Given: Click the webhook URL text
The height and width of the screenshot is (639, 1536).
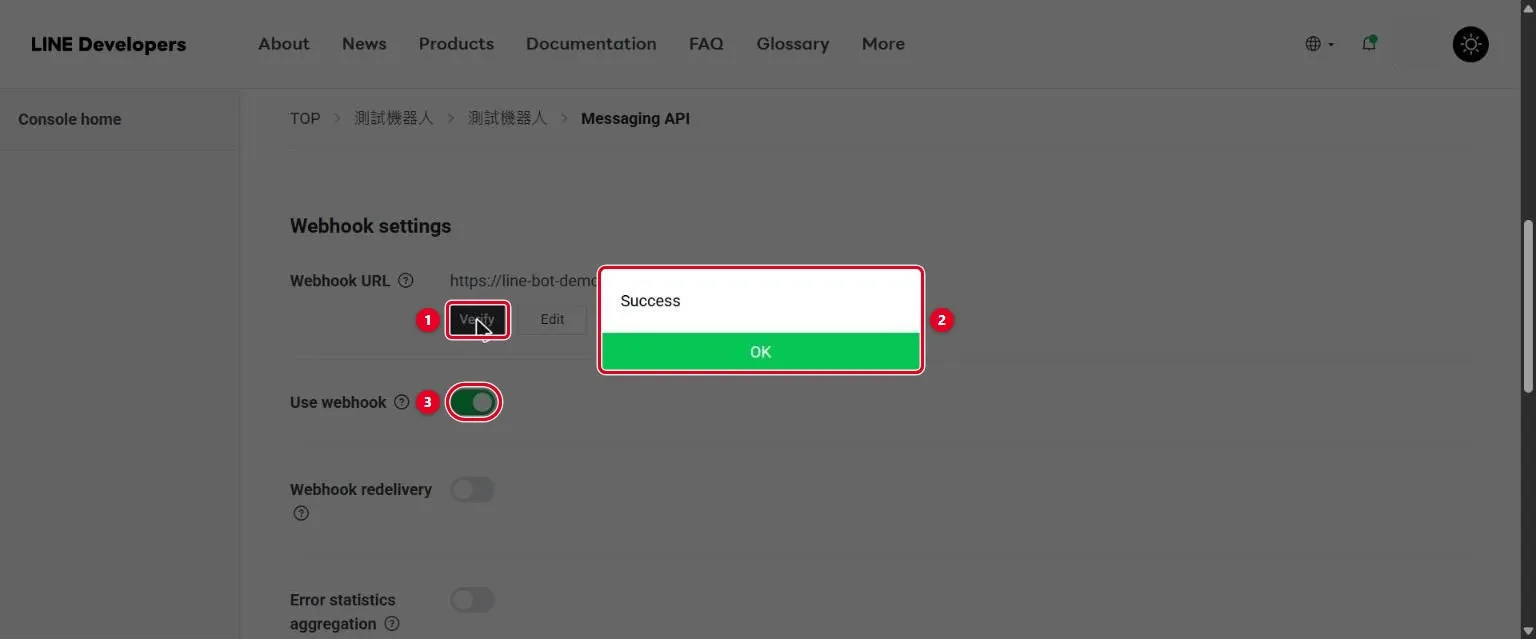Looking at the screenshot, I should tap(524, 281).
